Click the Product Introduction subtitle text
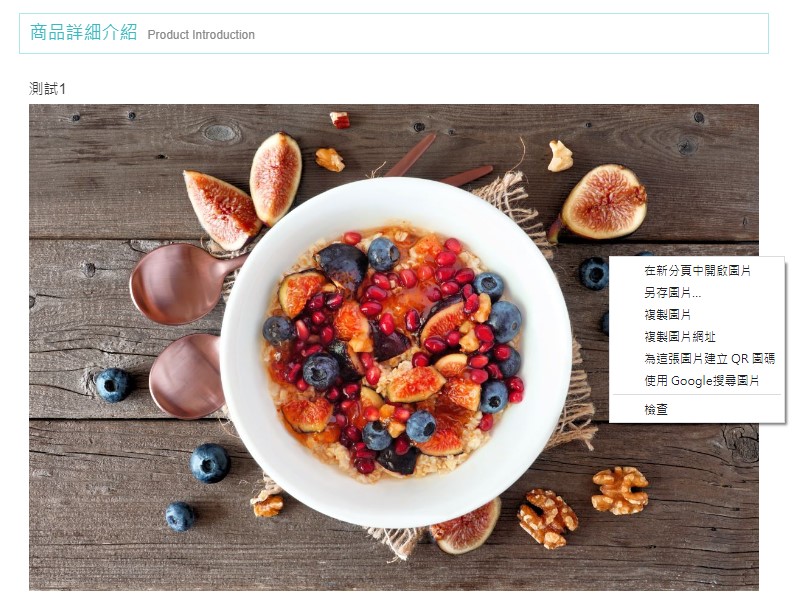This screenshot has height=610, width=799. point(201,35)
